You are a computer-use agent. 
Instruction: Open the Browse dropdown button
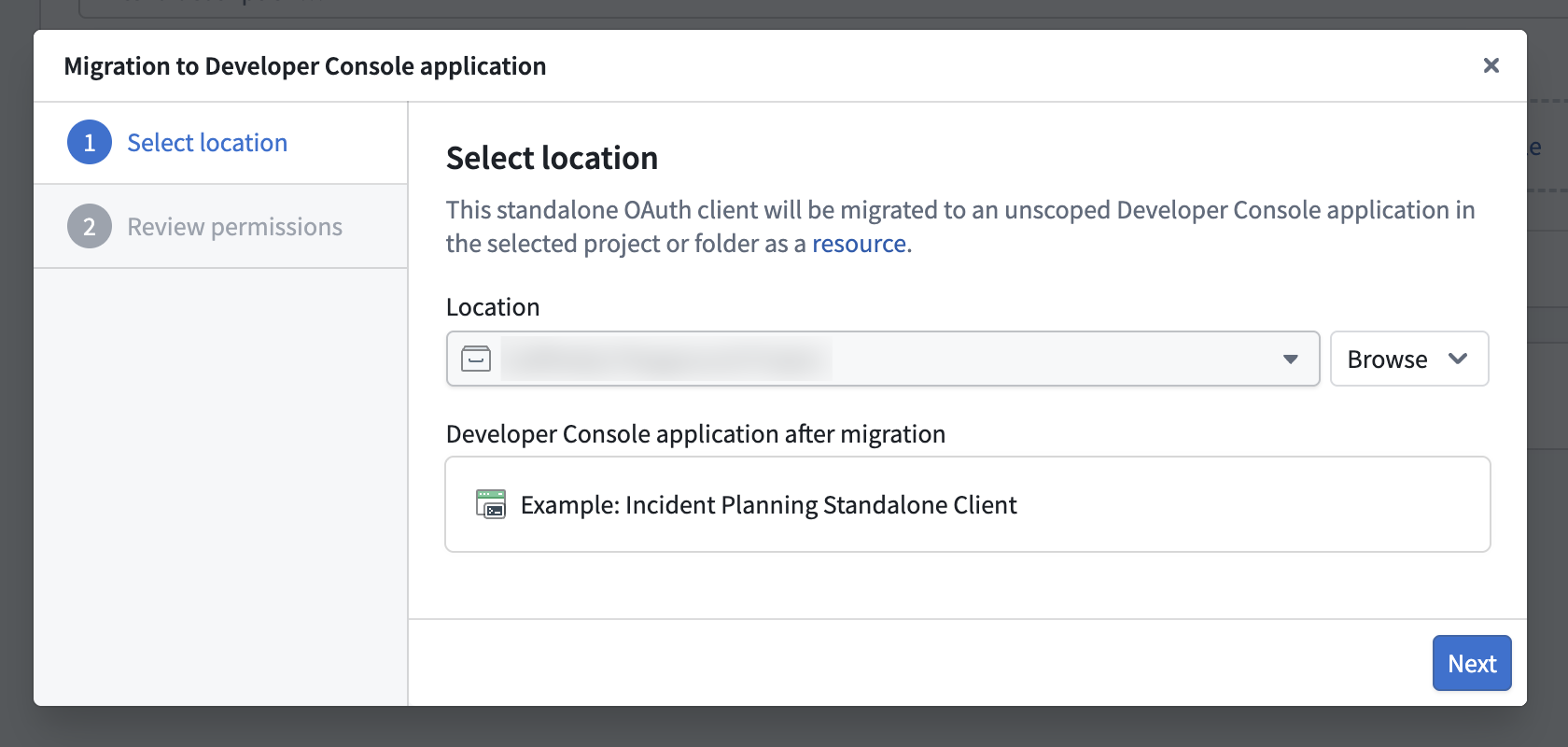[x=1409, y=359]
